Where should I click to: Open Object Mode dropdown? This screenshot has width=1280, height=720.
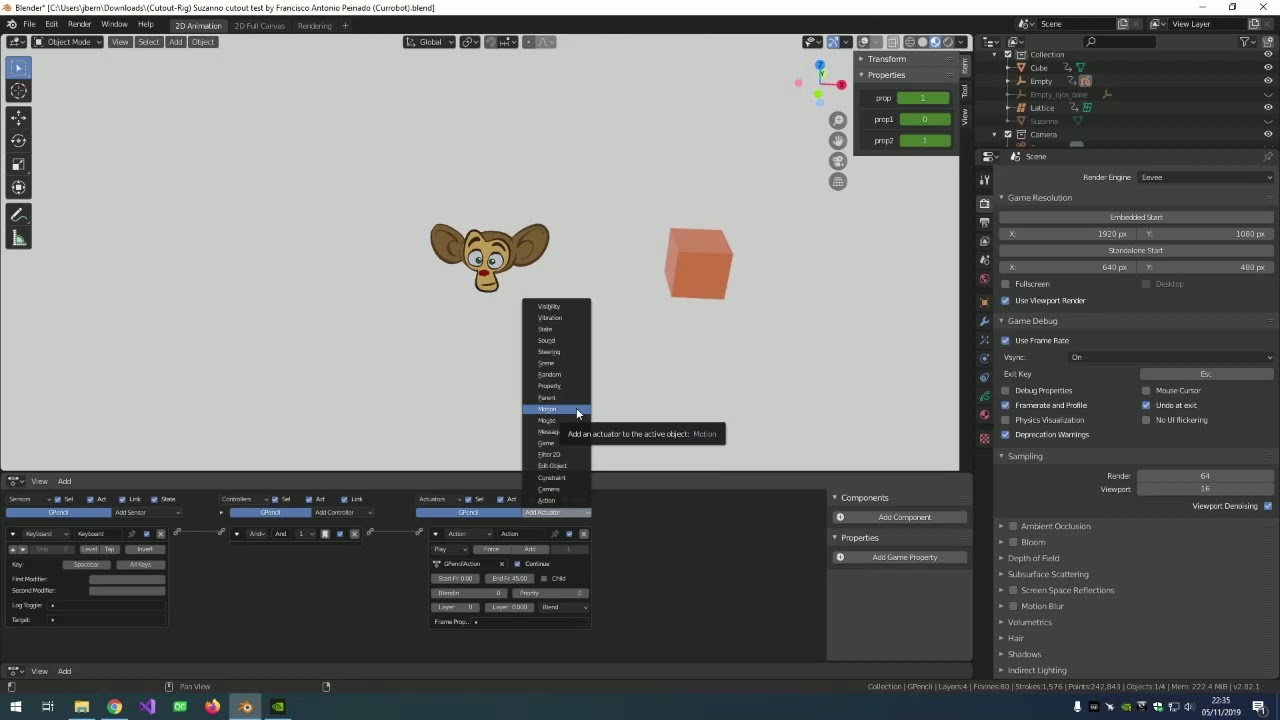(67, 42)
